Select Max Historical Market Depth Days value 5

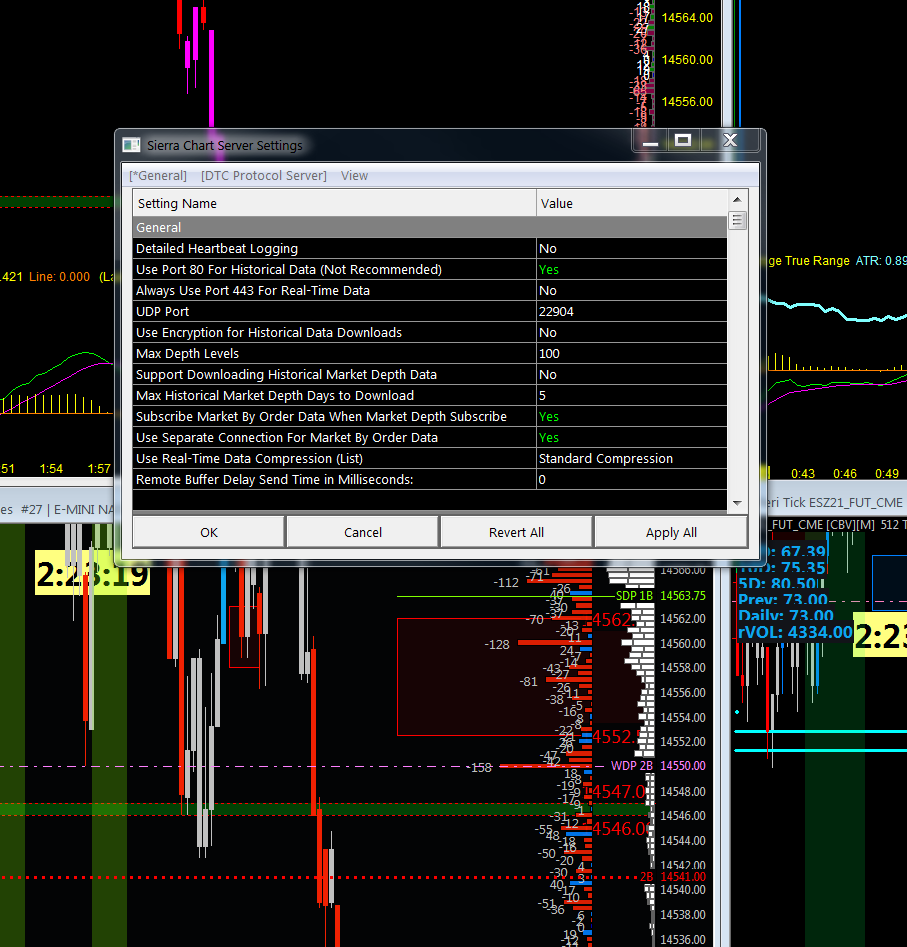(x=631, y=396)
